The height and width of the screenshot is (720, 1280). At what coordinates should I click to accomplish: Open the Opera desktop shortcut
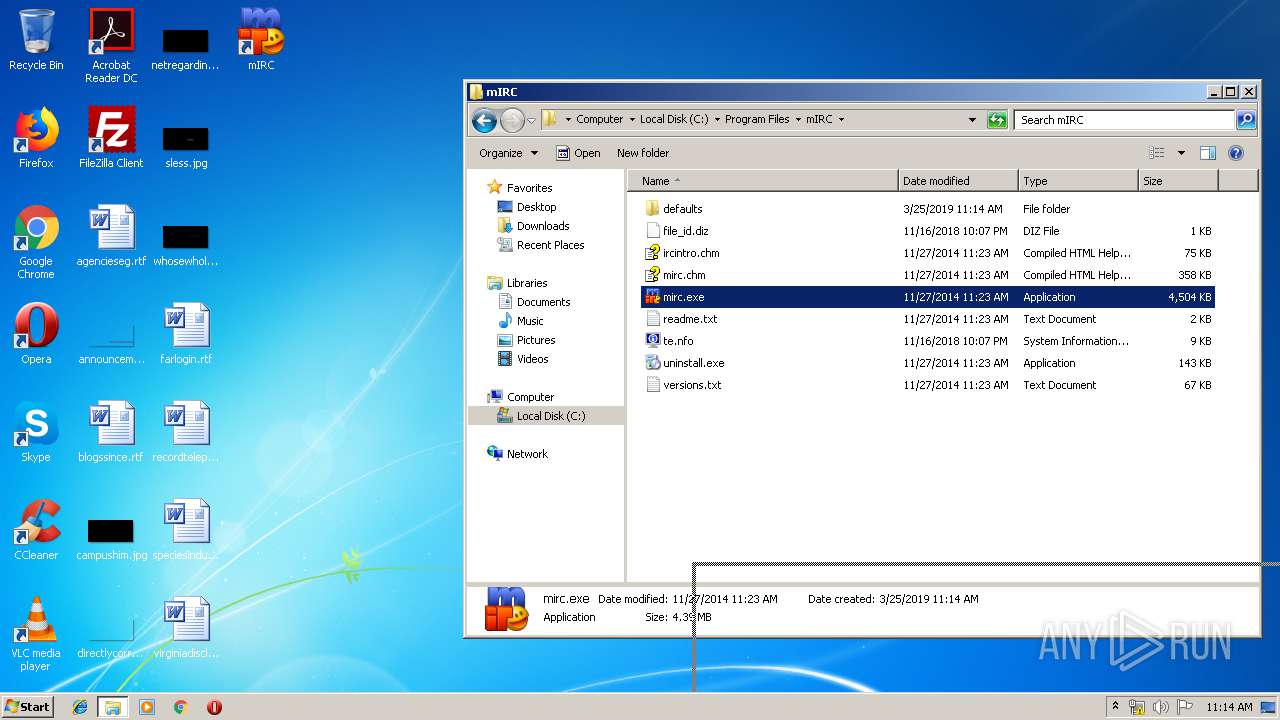coord(36,334)
